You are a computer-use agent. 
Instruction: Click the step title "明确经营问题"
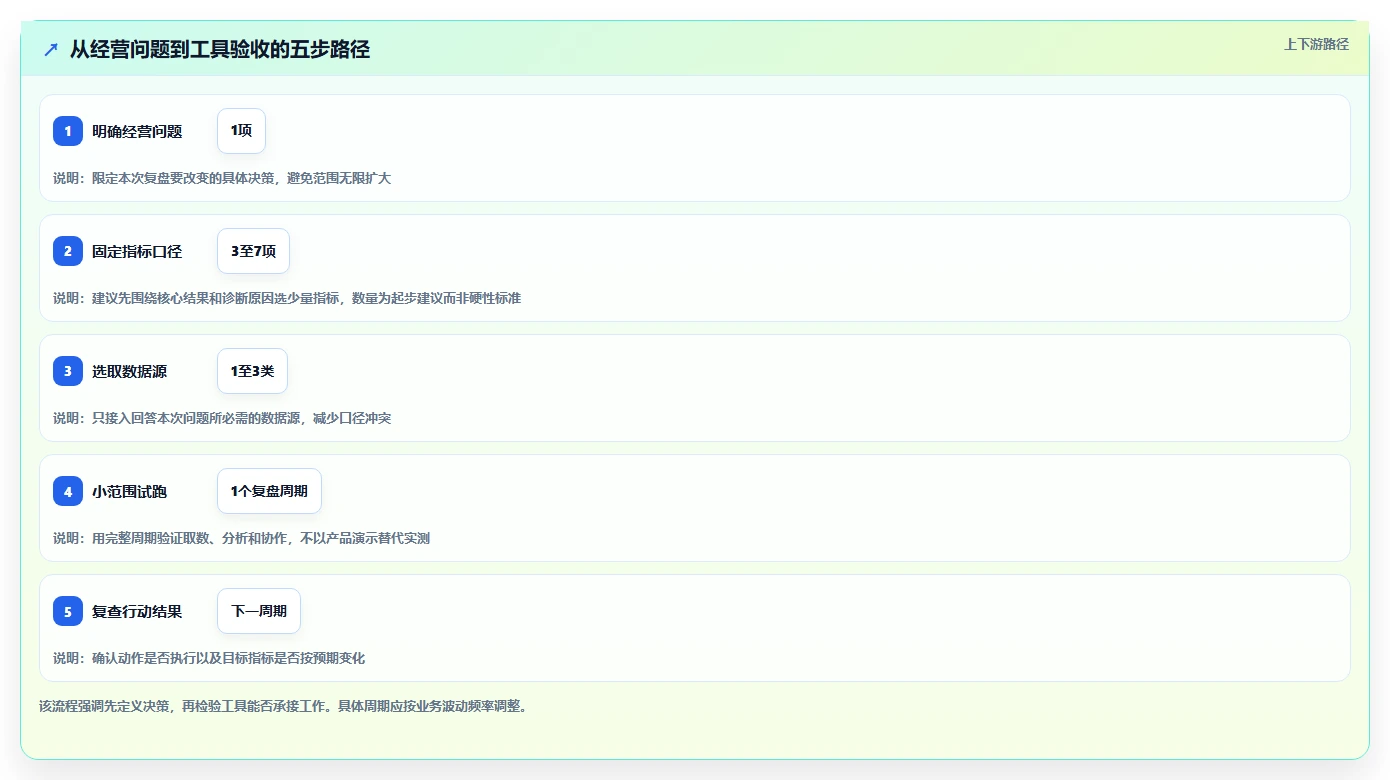pos(137,131)
